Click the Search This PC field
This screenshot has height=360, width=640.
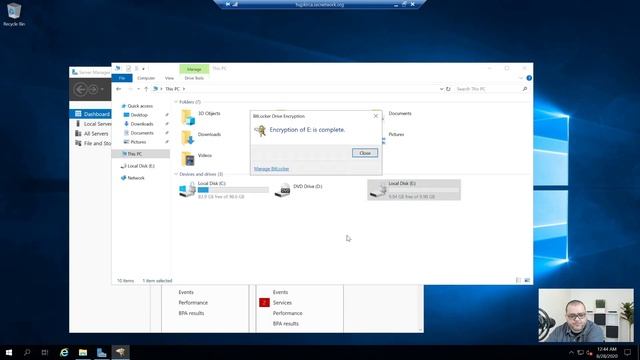pos(488,89)
